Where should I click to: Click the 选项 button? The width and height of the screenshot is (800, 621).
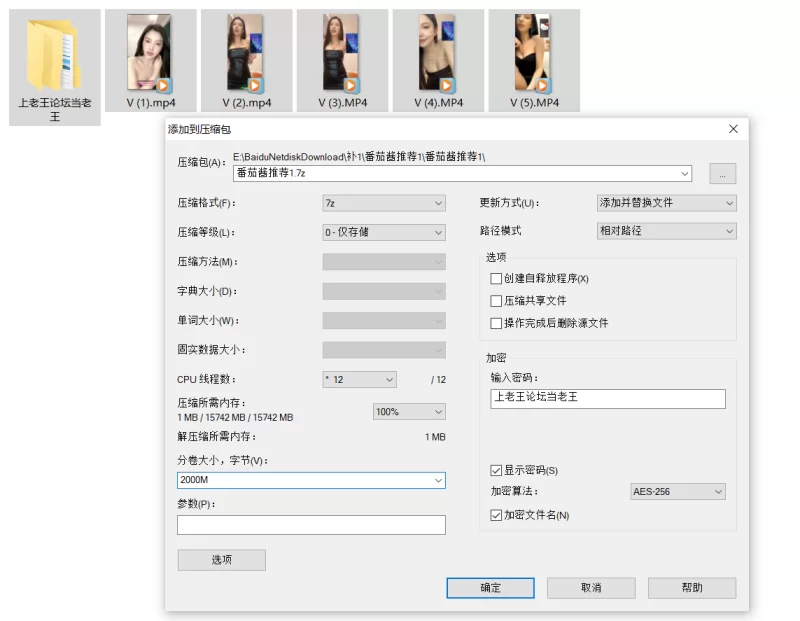coord(221,560)
